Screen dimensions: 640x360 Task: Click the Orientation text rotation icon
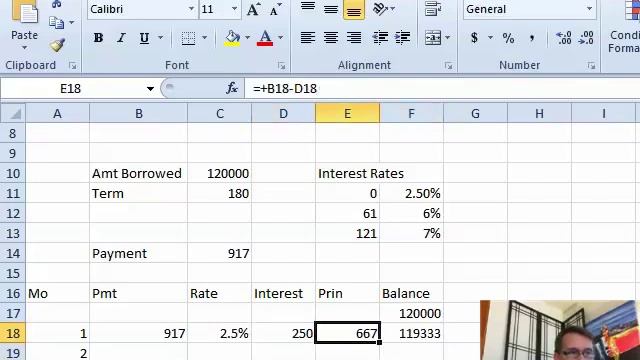[x=380, y=9]
